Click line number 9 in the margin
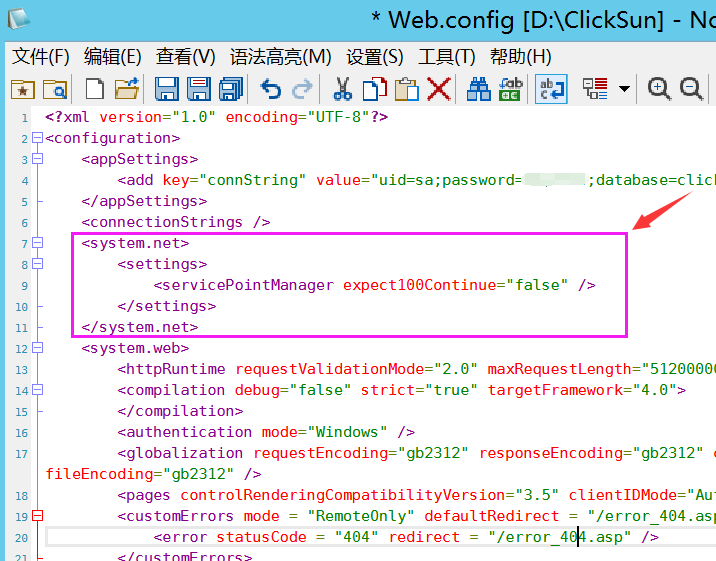This screenshot has width=716, height=561. click(25, 286)
